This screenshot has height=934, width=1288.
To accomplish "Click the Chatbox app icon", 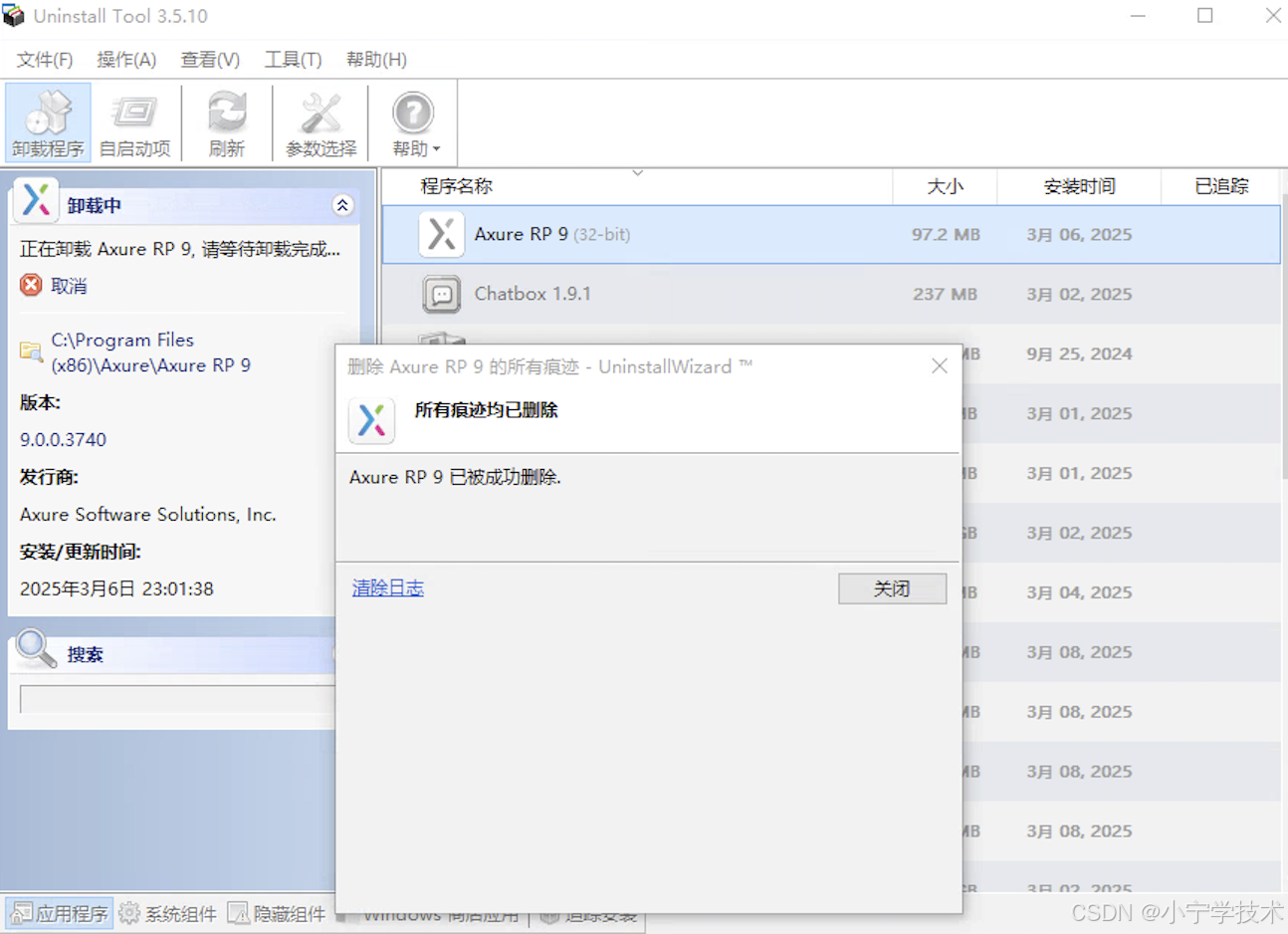I will 441,294.
